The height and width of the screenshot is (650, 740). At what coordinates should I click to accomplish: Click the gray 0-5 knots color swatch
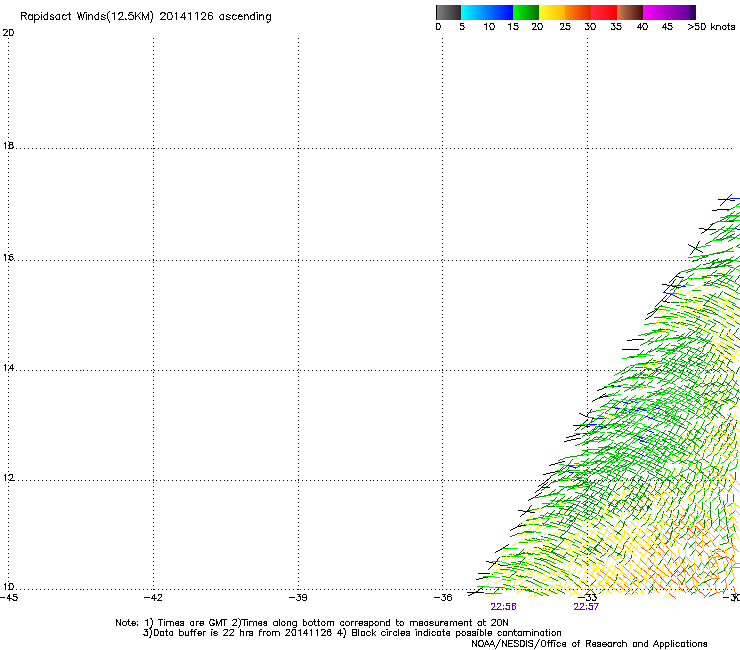click(448, 12)
